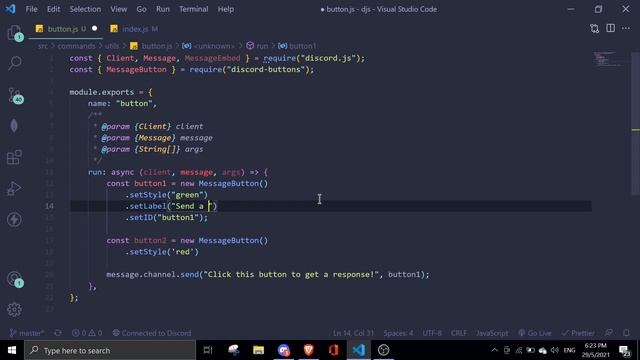Open the volume control in system tray

(554, 350)
